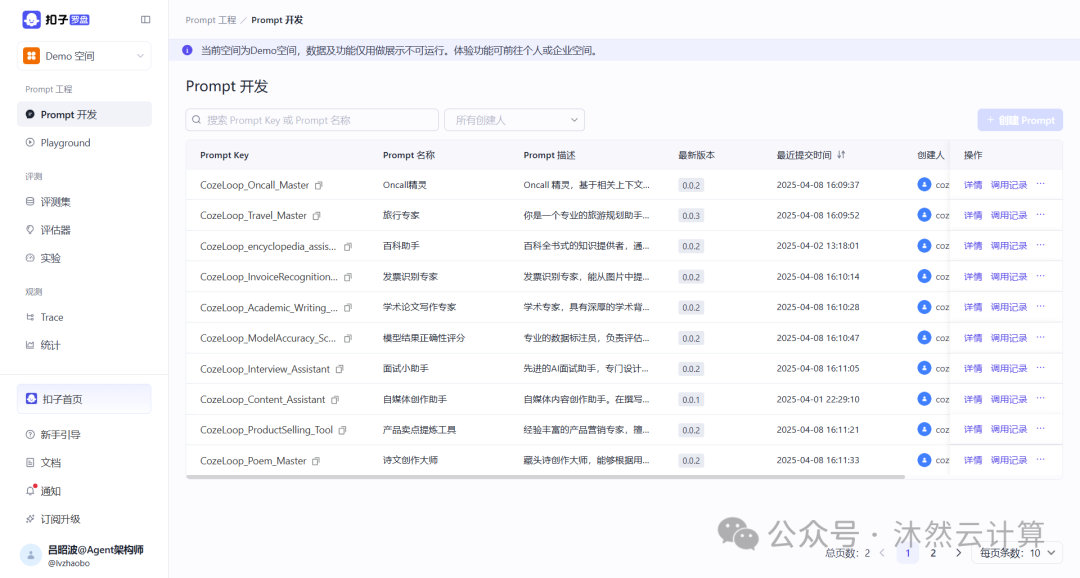Image resolution: width=1080 pixels, height=578 pixels.
Task: Copy the CozeLoop_Oncall_Master prompt key
Action: [317, 184]
